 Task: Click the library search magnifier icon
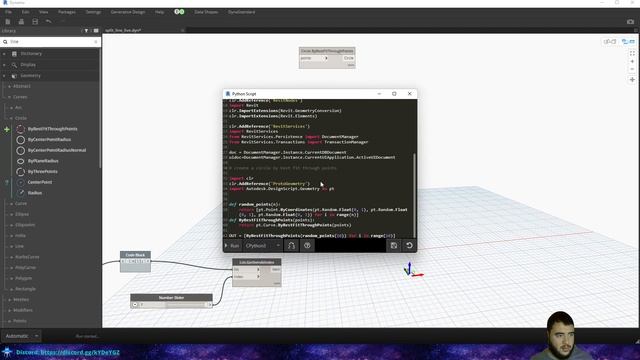pos(5,42)
